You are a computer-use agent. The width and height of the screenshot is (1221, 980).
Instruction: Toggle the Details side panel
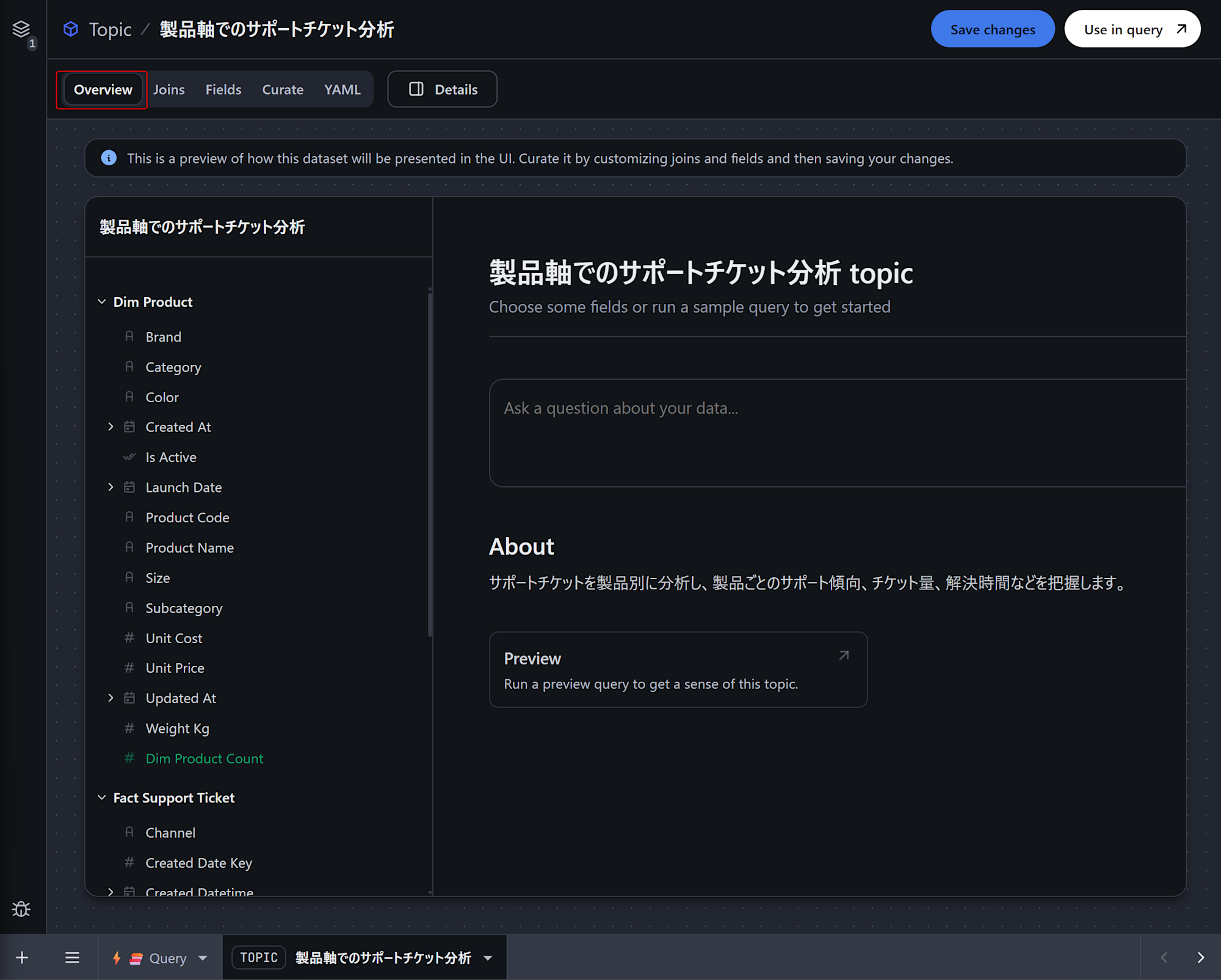[x=443, y=89]
